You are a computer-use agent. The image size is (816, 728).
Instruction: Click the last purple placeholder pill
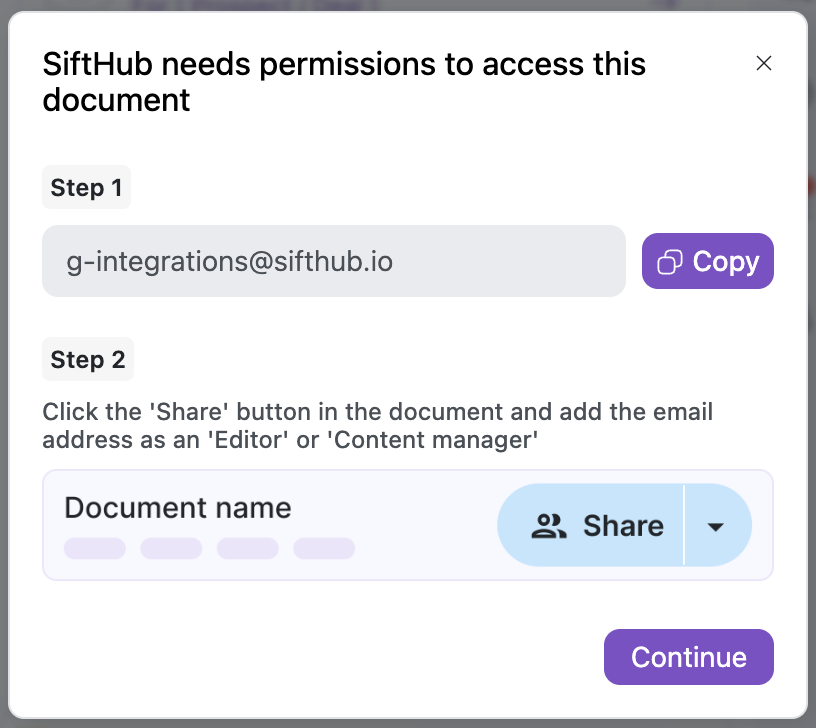(324, 548)
